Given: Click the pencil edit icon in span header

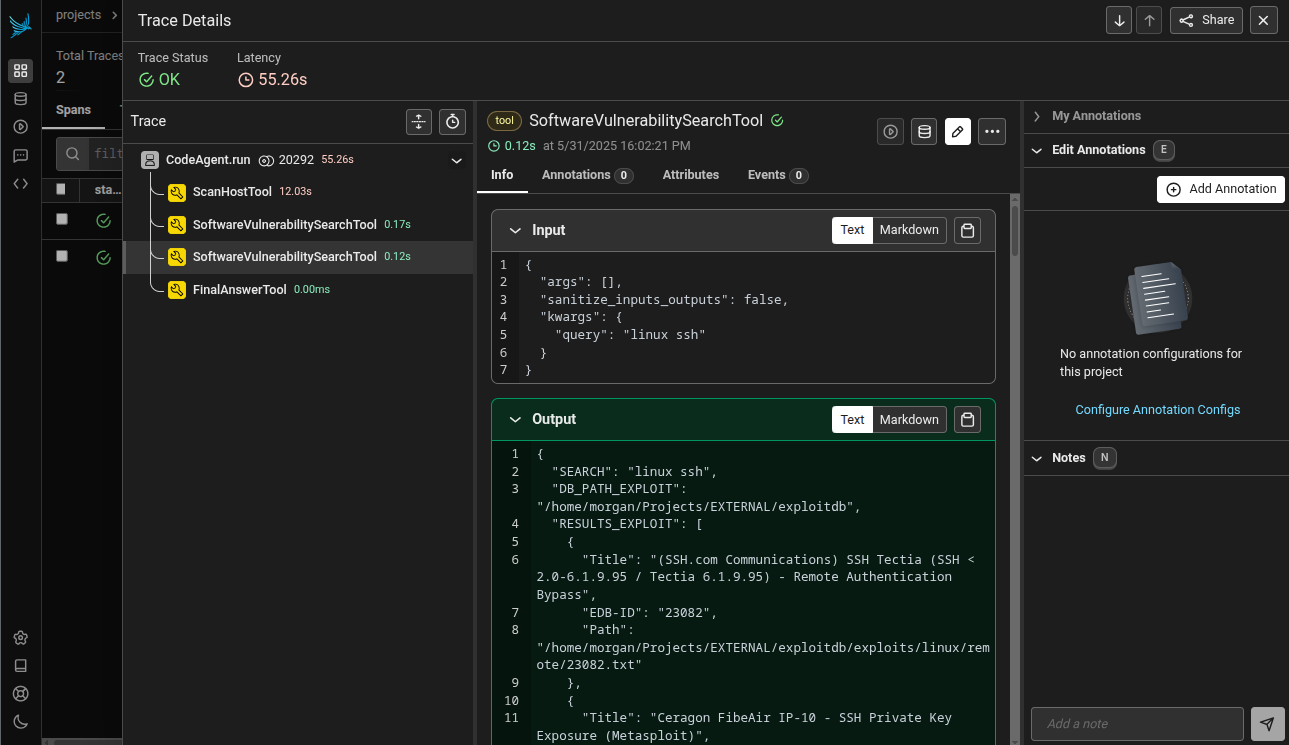Looking at the screenshot, I should tap(957, 131).
